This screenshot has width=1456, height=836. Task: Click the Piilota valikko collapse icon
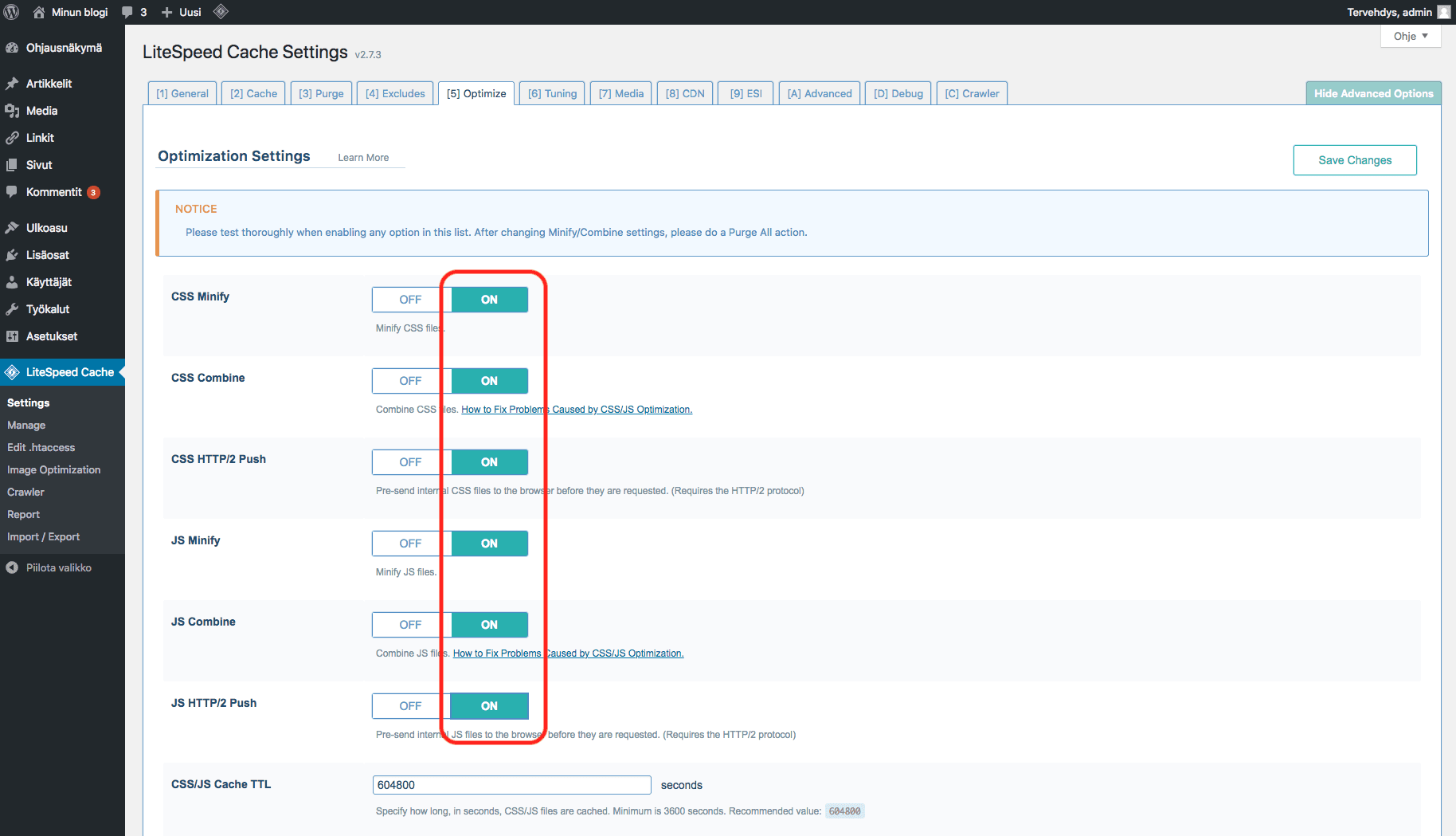(x=12, y=567)
